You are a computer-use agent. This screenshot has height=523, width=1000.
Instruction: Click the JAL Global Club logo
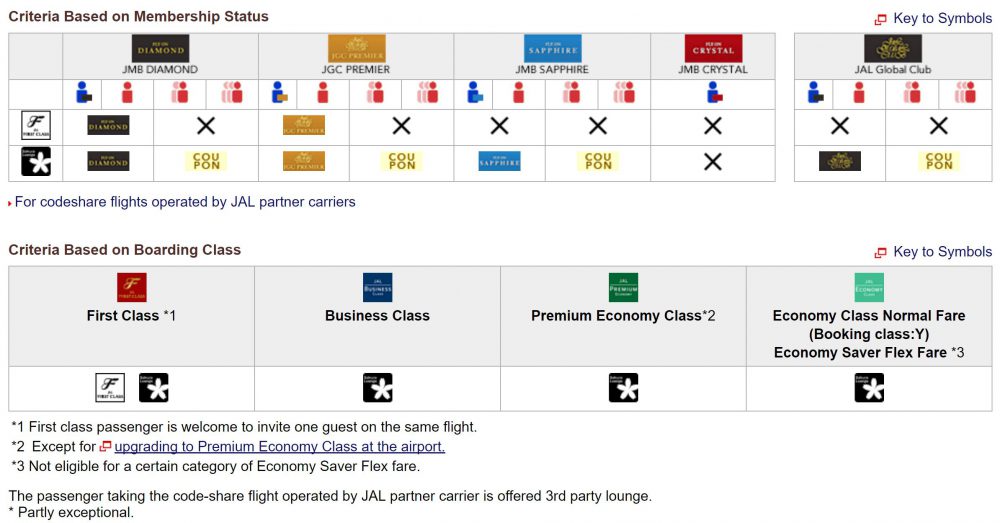point(886,49)
